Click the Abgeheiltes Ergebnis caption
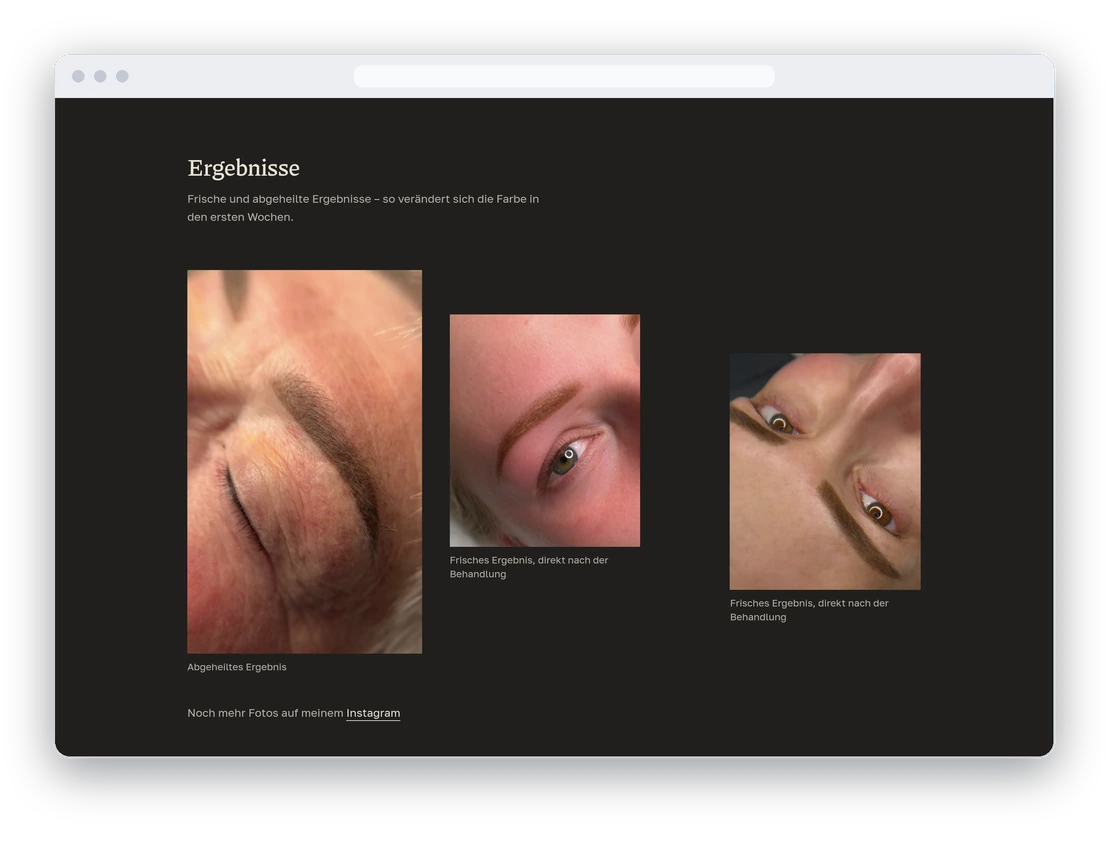The height and width of the screenshot is (857, 1108). point(237,667)
